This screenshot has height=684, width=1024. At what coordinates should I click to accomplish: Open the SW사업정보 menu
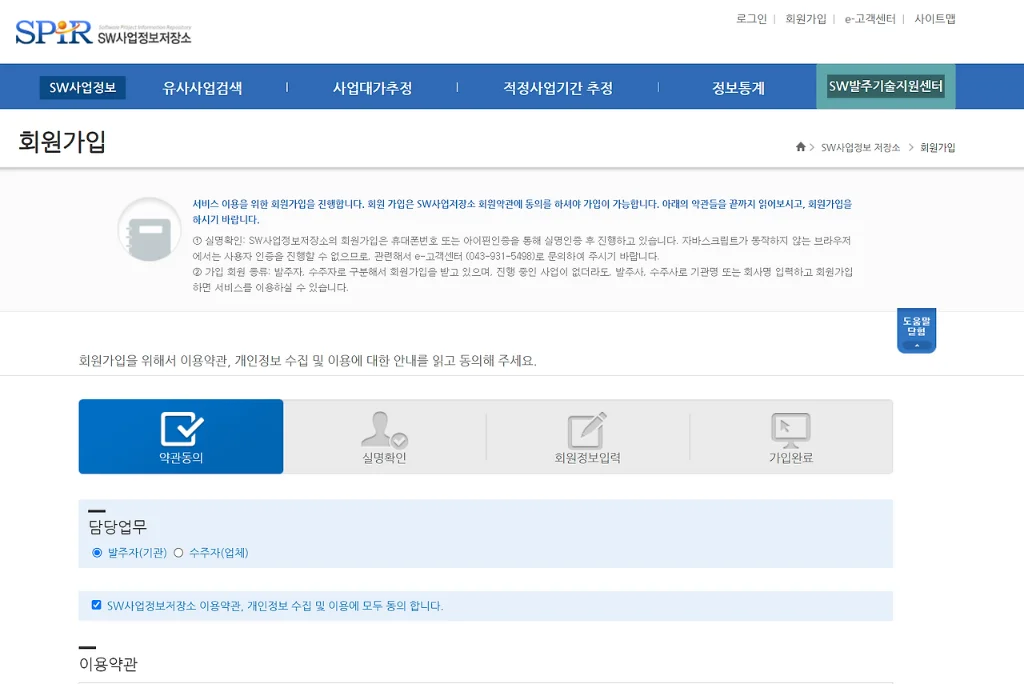(82, 87)
